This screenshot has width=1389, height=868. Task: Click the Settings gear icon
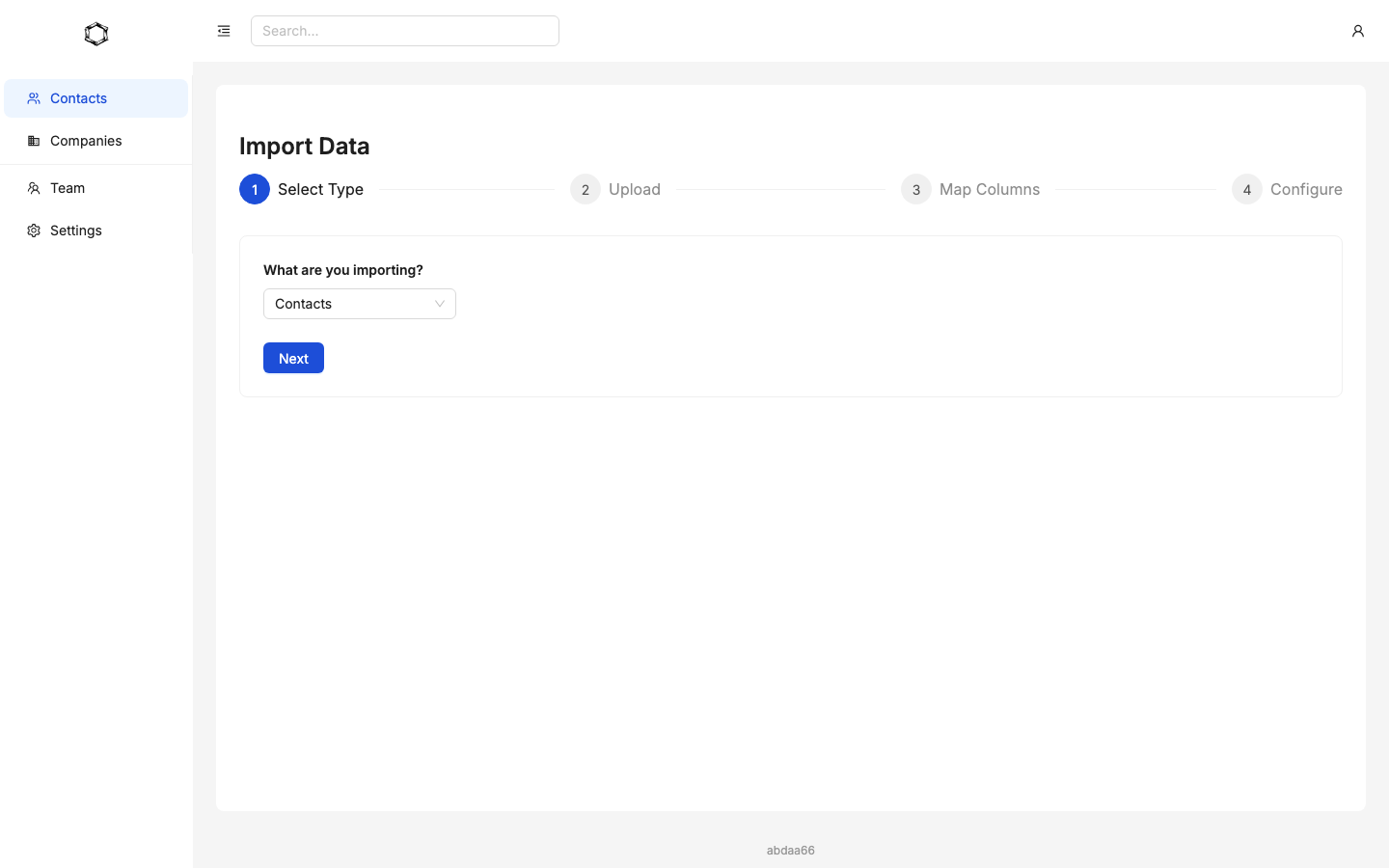[34, 231]
